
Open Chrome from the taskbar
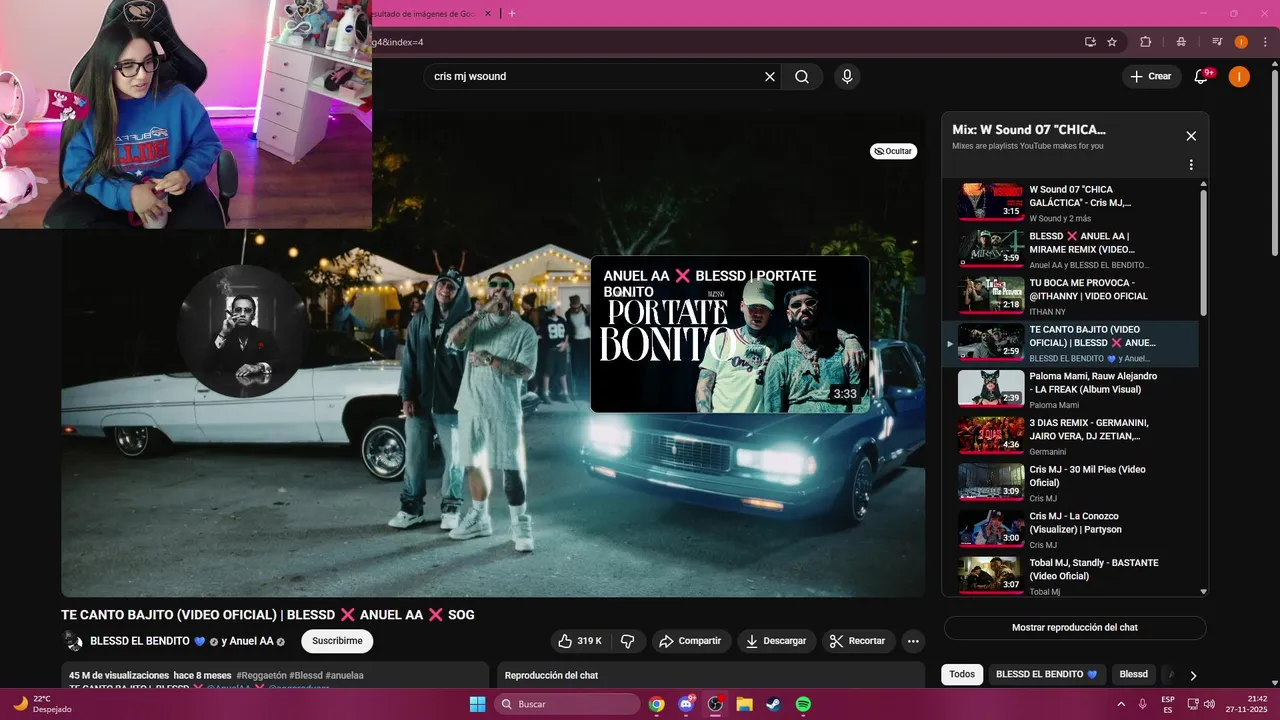[656, 704]
